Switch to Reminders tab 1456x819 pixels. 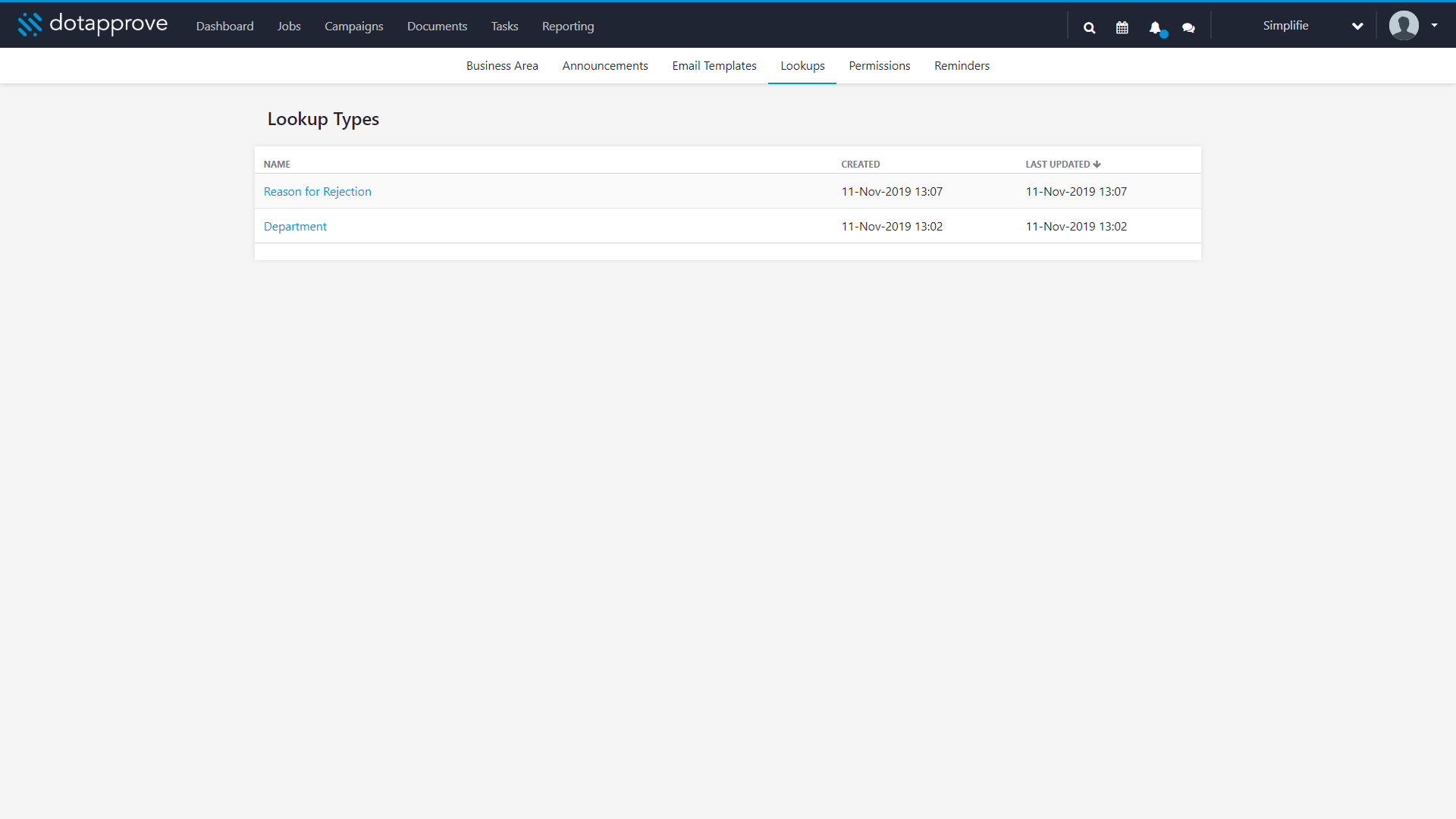click(x=962, y=65)
